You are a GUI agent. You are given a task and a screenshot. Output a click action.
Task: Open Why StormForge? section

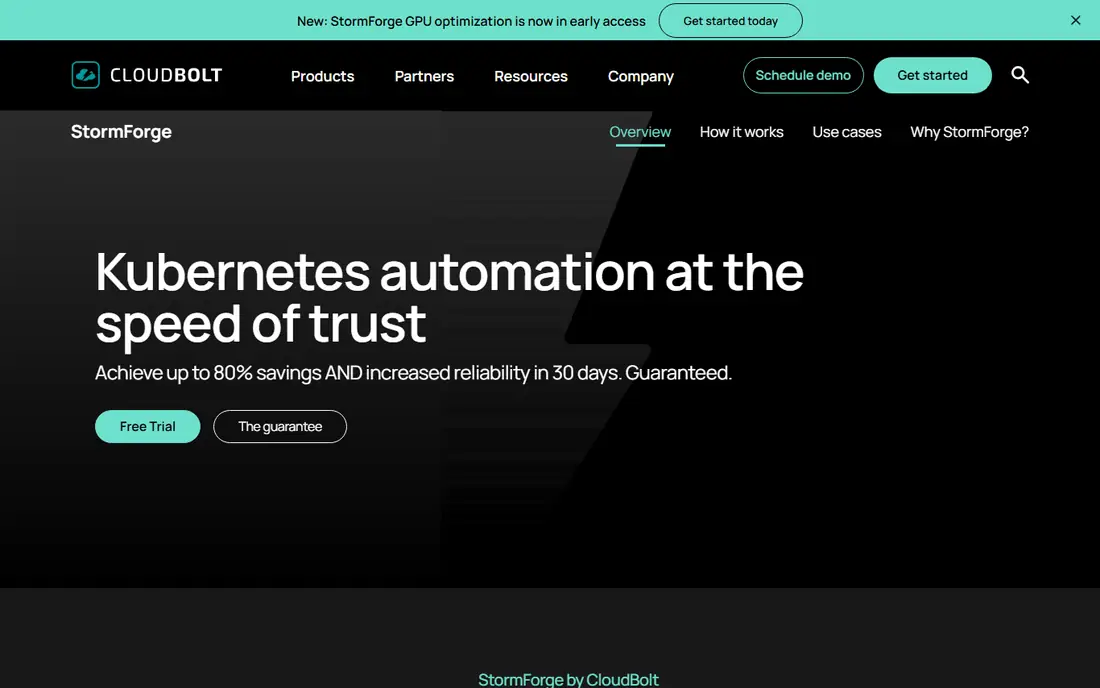point(970,132)
